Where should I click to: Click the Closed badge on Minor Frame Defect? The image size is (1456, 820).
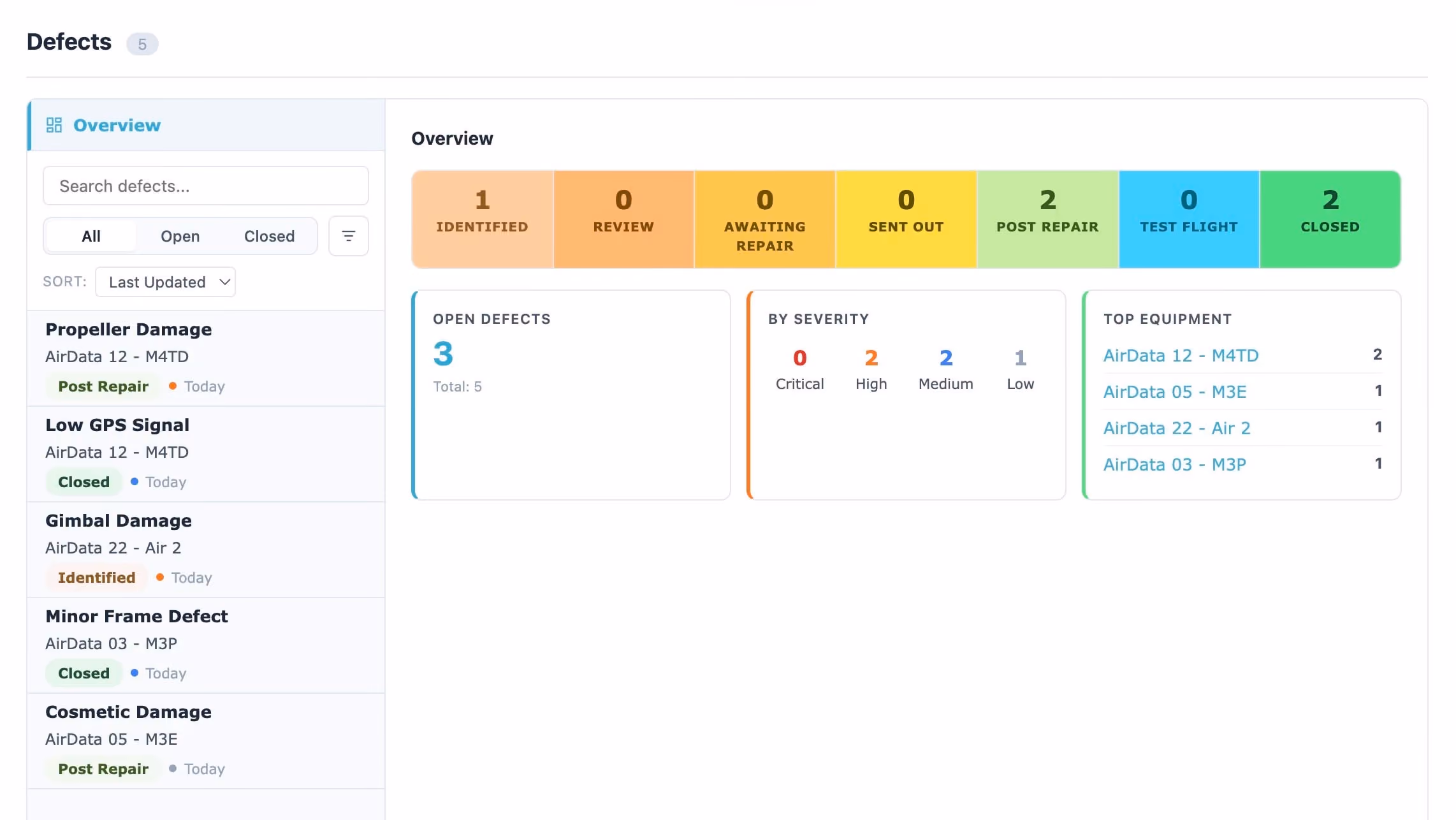[x=84, y=673]
